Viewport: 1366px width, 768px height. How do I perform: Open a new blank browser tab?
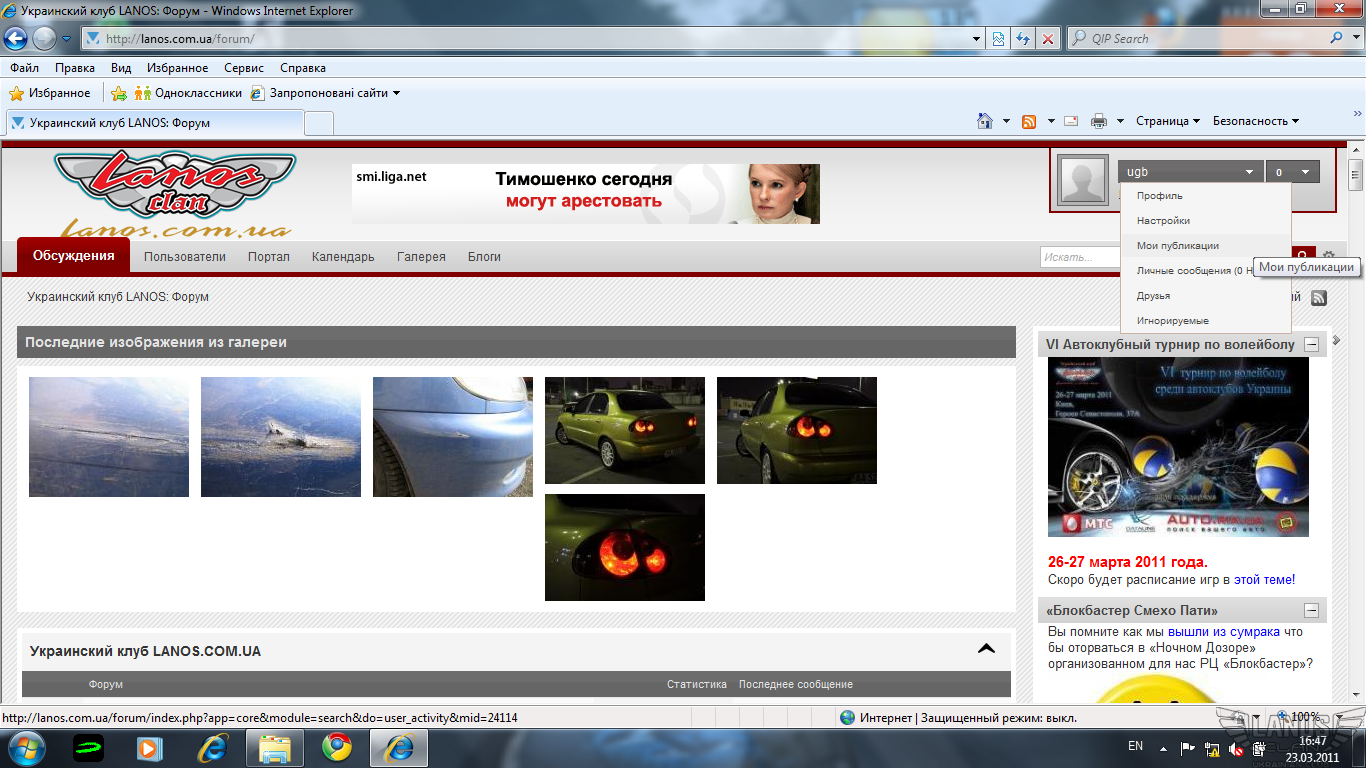pos(319,123)
